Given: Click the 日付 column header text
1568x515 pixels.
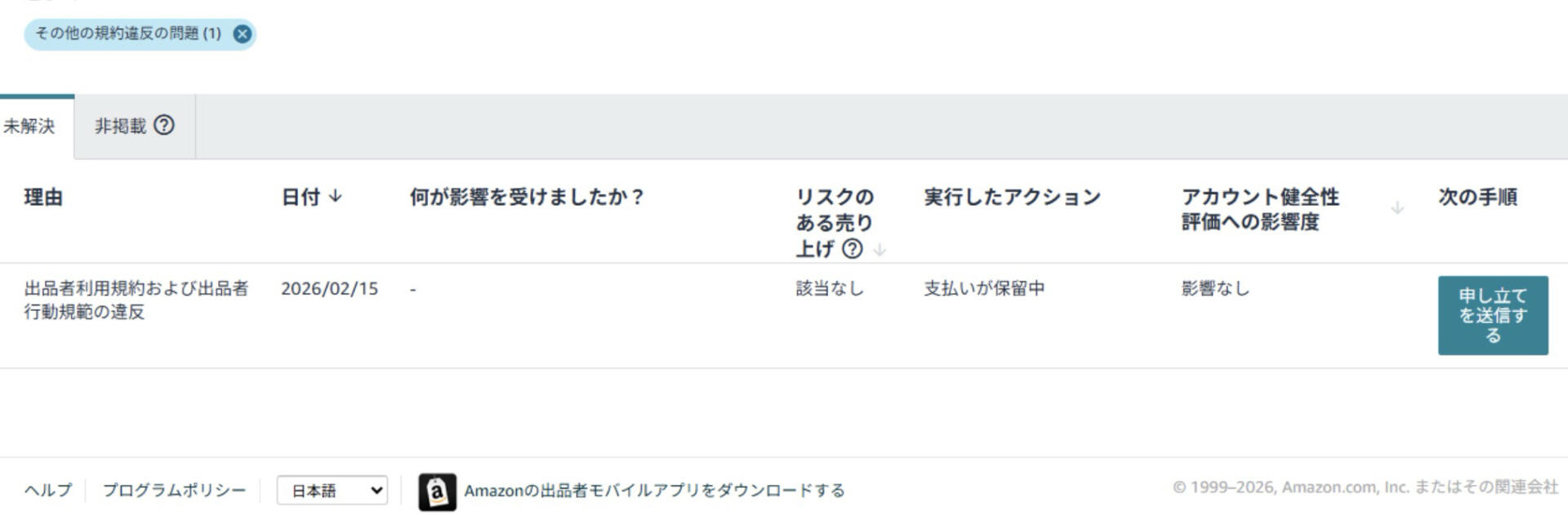Looking at the screenshot, I should (301, 197).
